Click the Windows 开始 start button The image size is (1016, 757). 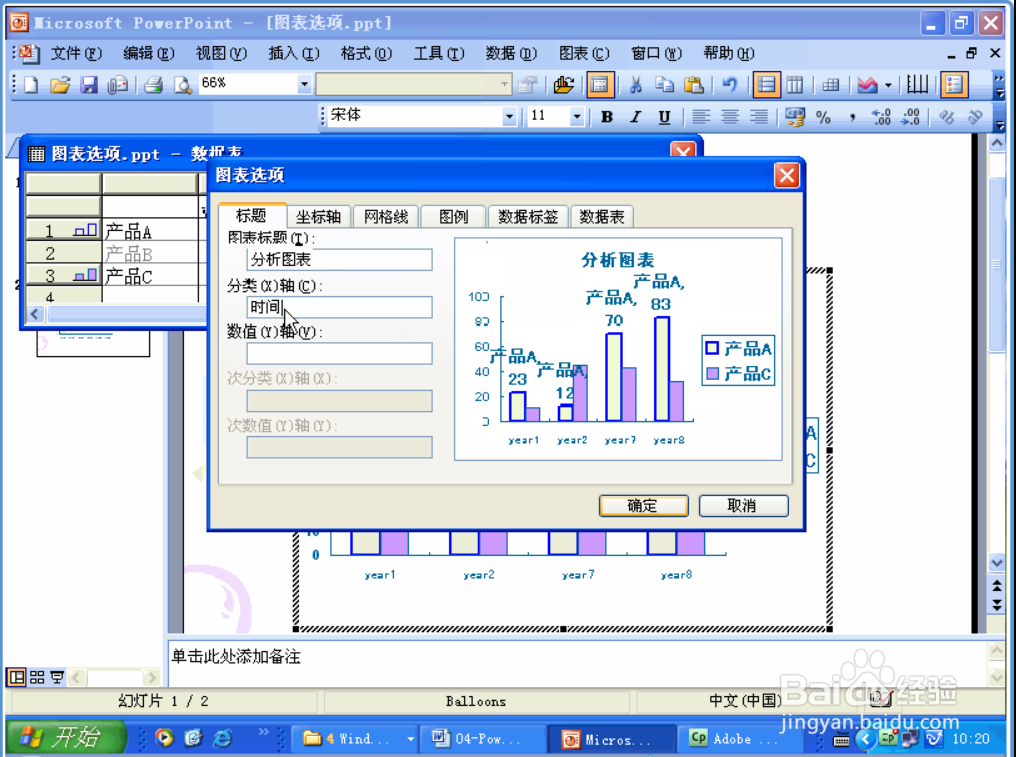[65, 738]
